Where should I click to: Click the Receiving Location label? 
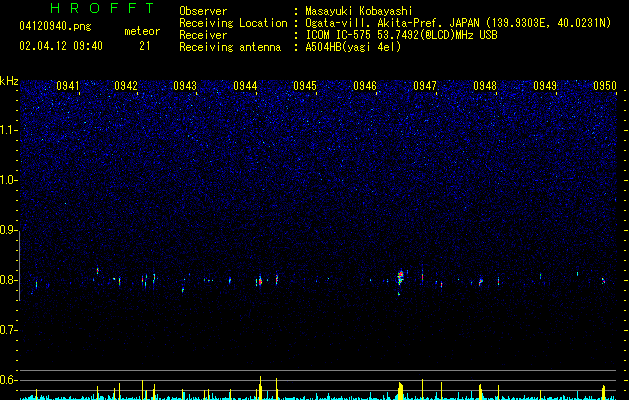233,23
